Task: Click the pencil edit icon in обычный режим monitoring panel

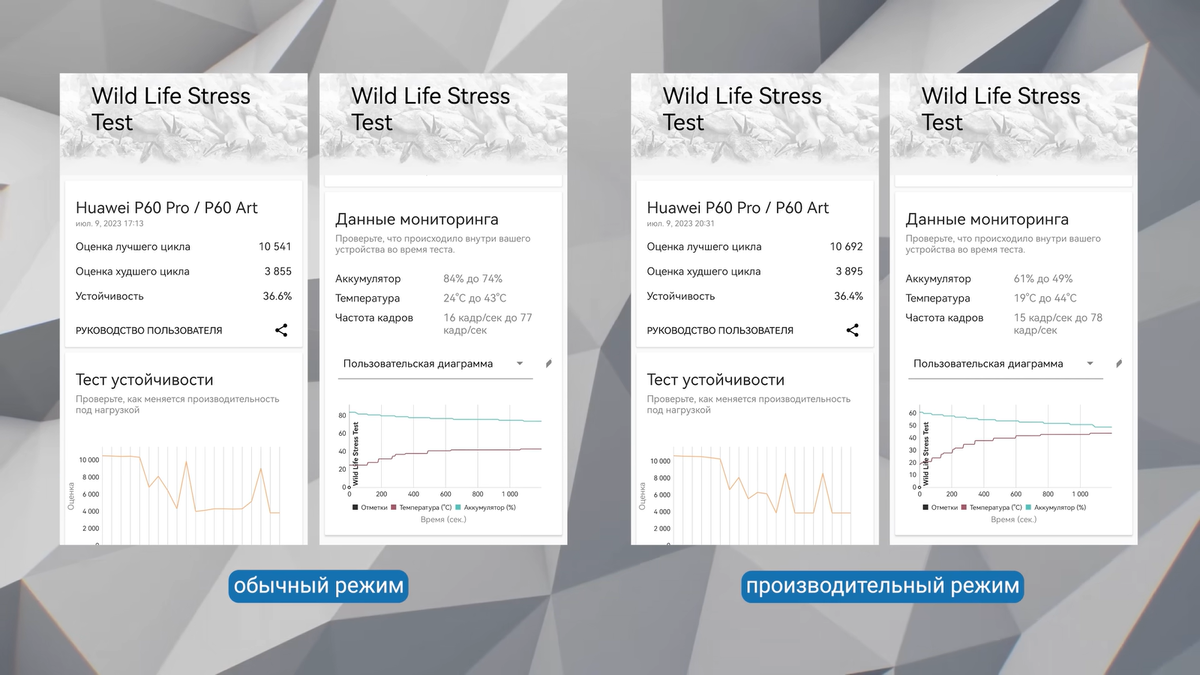Action: click(549, 364)
